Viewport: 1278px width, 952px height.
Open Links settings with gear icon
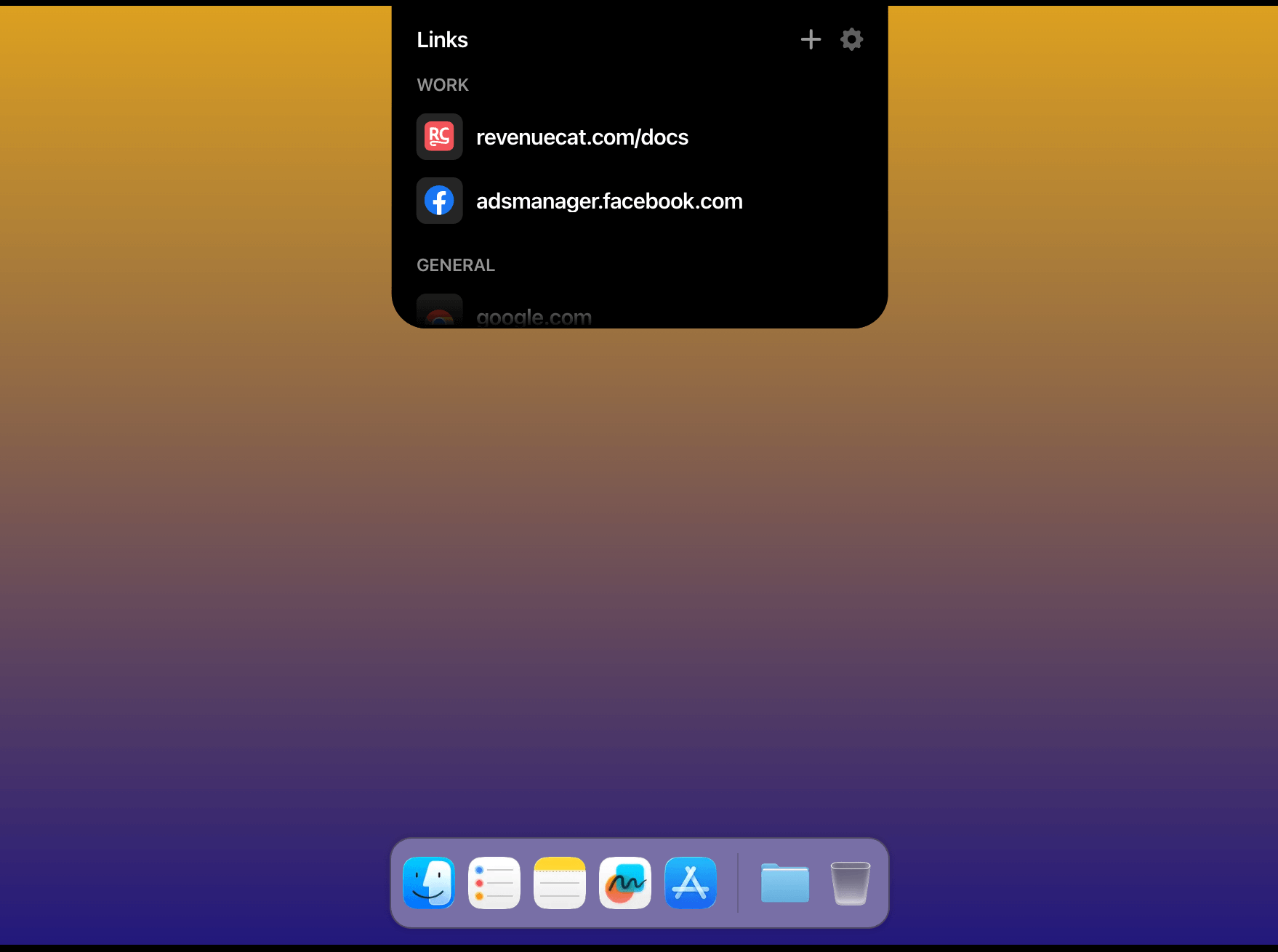851,39
